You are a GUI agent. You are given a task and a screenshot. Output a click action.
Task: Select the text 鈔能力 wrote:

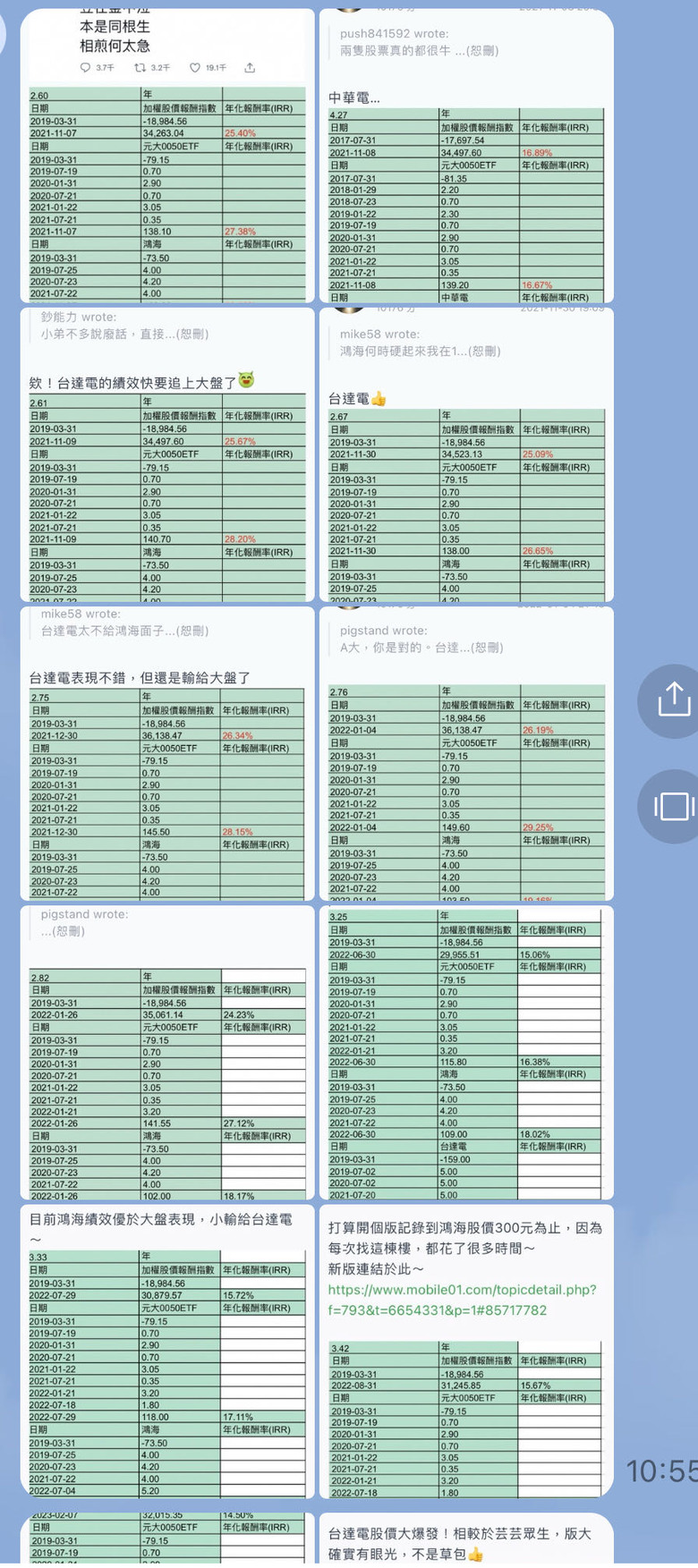(78, 317)
